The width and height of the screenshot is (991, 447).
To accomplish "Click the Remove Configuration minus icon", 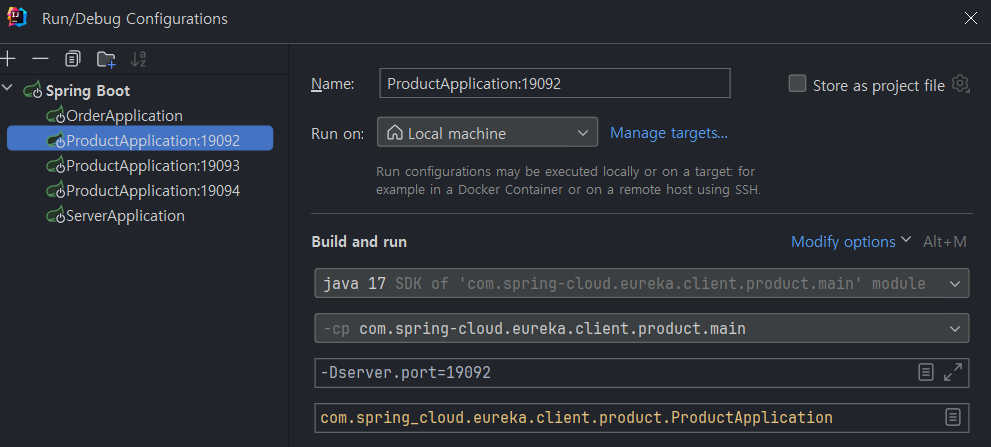I will click(x=40, y=58).
